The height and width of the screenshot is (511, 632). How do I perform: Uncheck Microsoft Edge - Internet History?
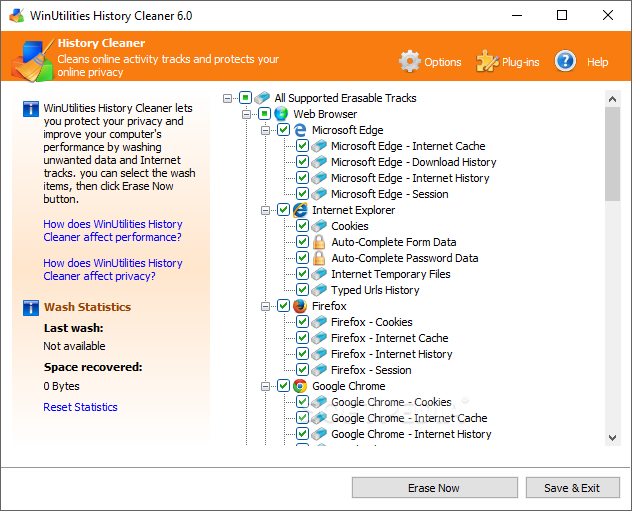(302, 178)
